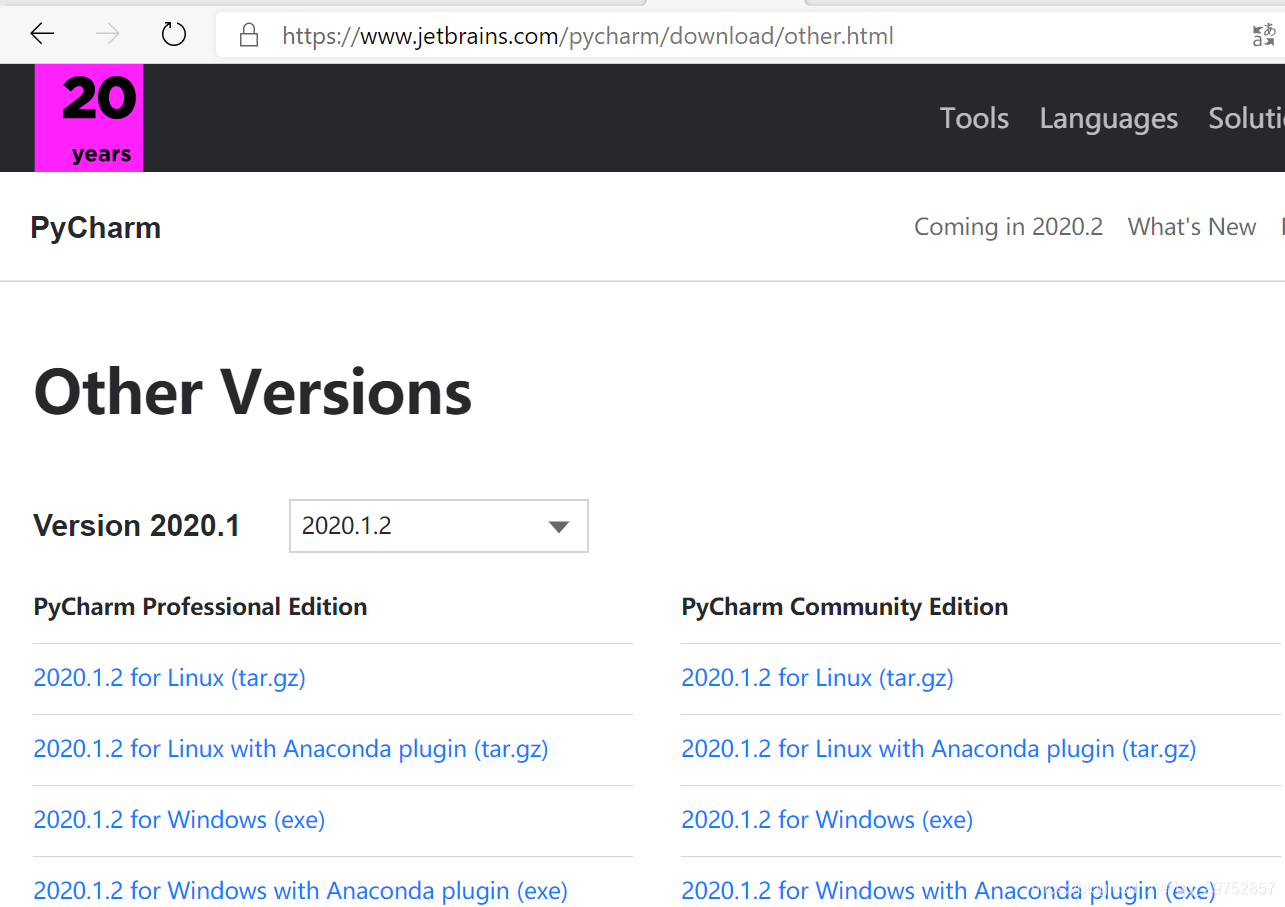This screenshot has height=907, width=1285.
Task: Go back using the browser back arrow
Action: pos(42,35)
